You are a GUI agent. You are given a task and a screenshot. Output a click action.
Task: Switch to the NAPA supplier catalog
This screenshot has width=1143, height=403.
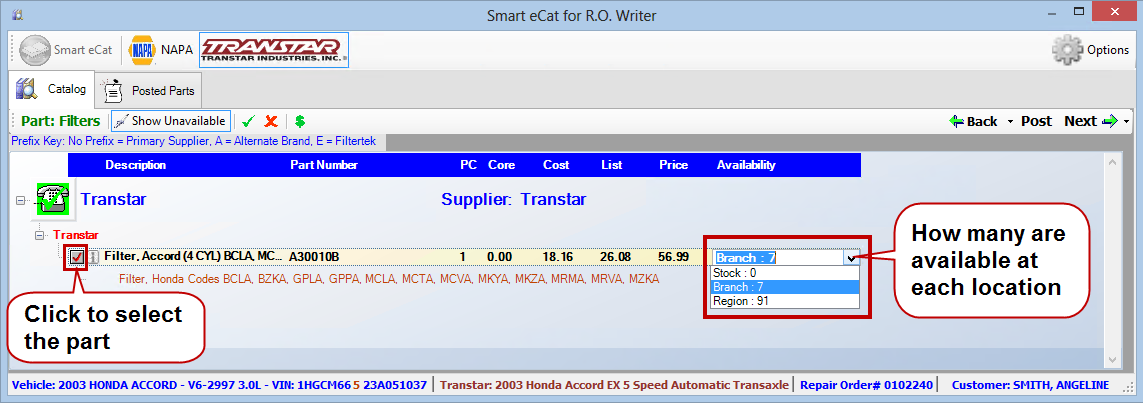click(x=160, y=49)
